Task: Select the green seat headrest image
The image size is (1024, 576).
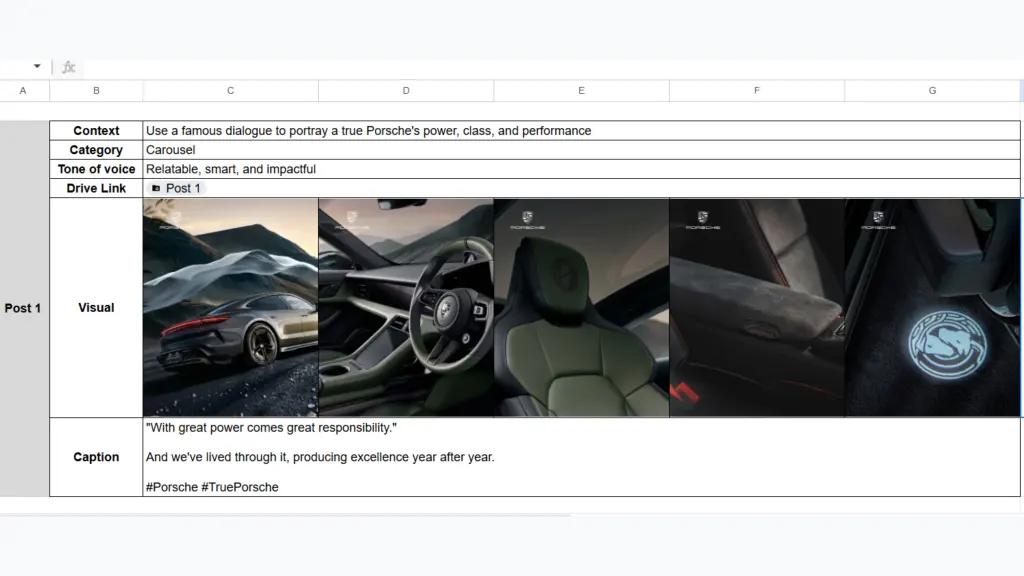Action: click(x=581, y=308)
